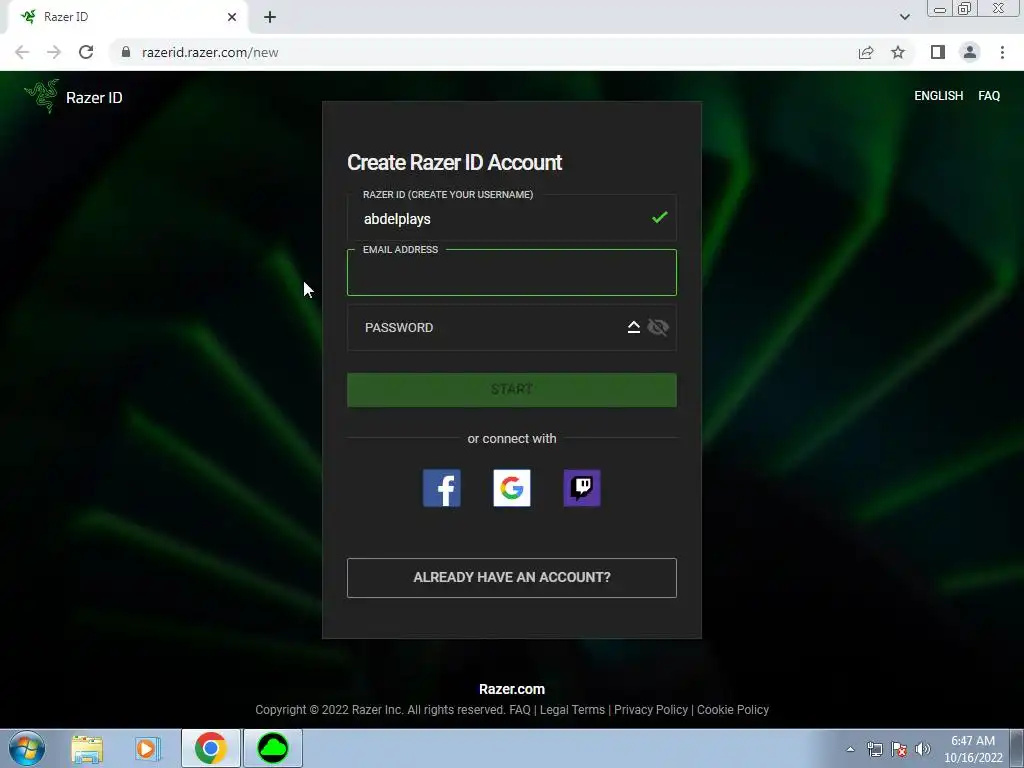Restore down the Chrome window

click(x=964, y=9)
